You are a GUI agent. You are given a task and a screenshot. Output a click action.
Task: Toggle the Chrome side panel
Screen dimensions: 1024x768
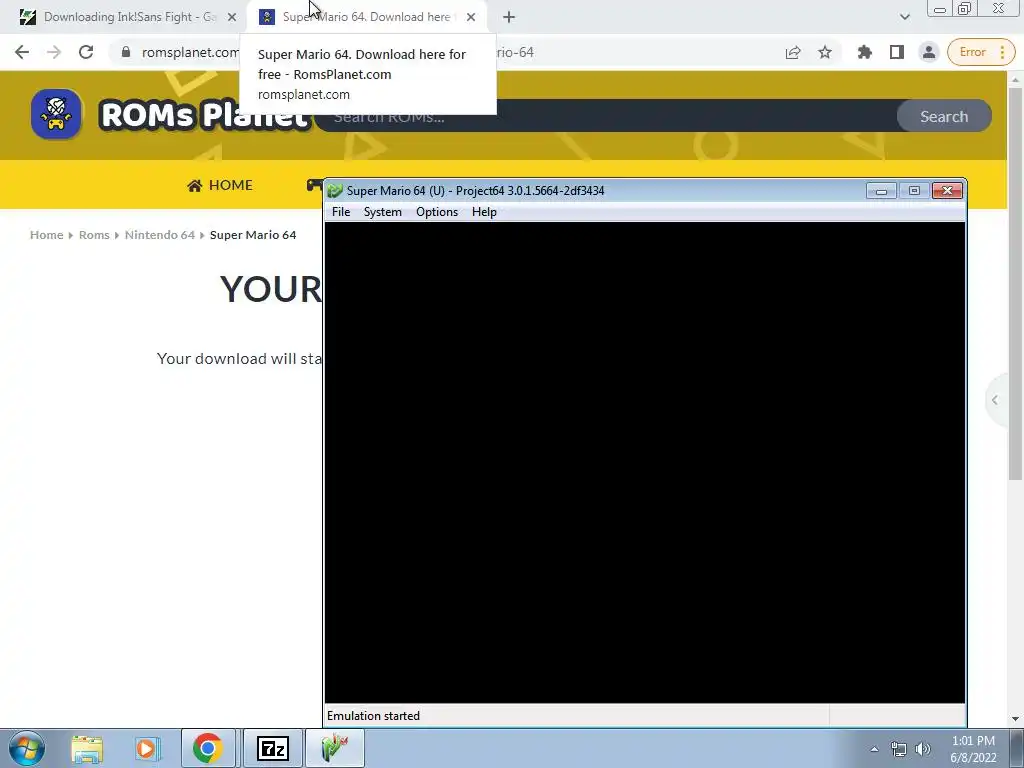pos(897,52)
